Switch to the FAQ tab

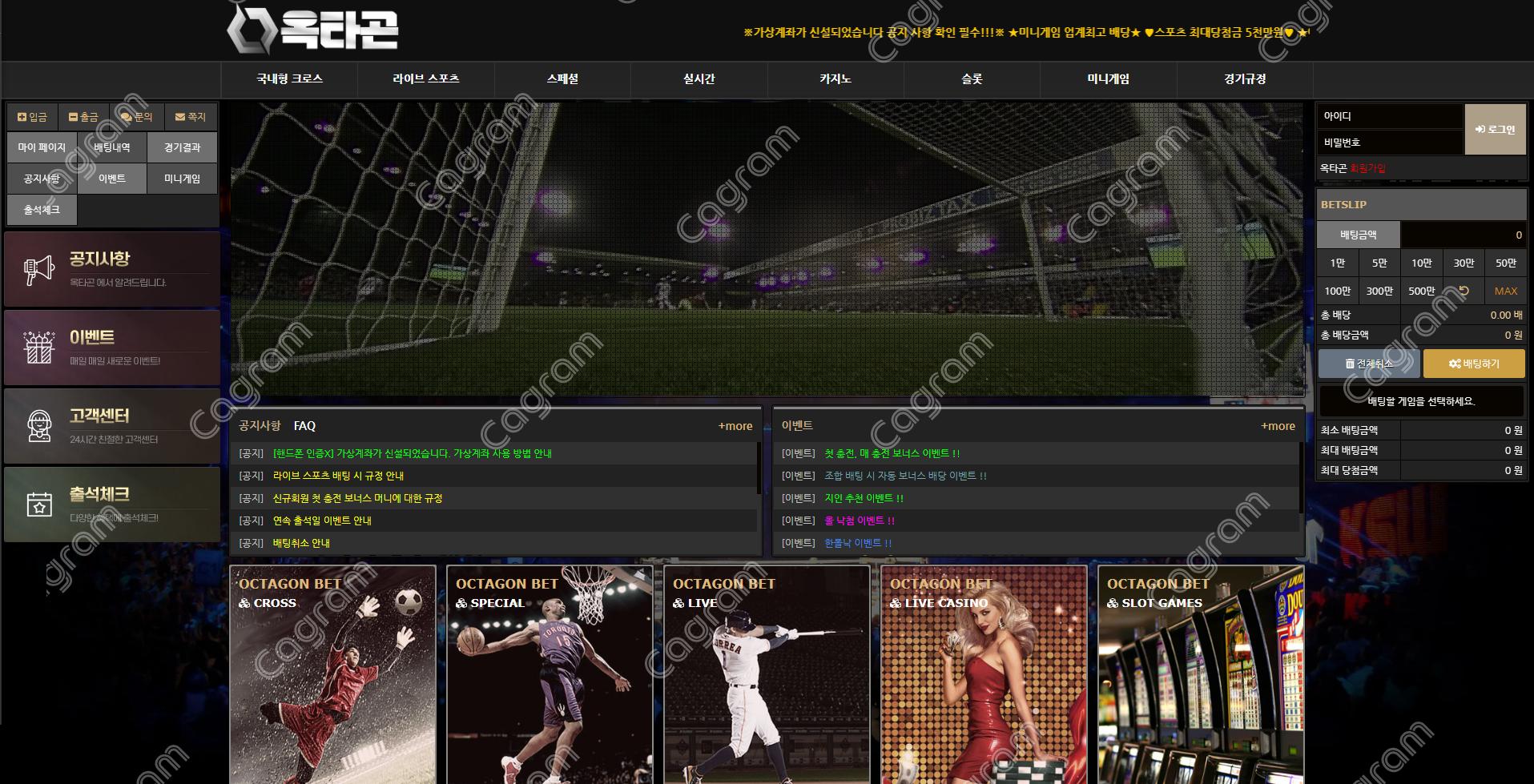(304, 426)
